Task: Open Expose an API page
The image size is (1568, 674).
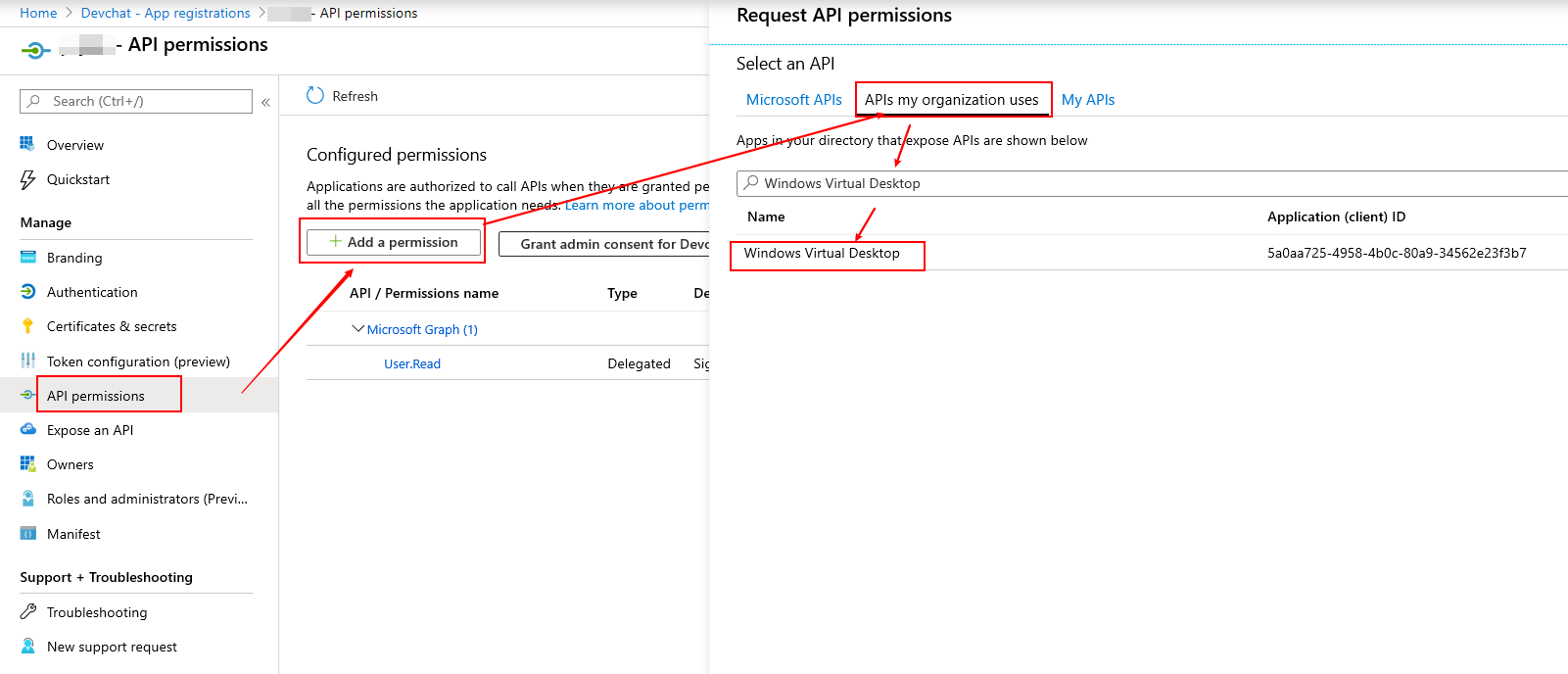Action: 90,430
